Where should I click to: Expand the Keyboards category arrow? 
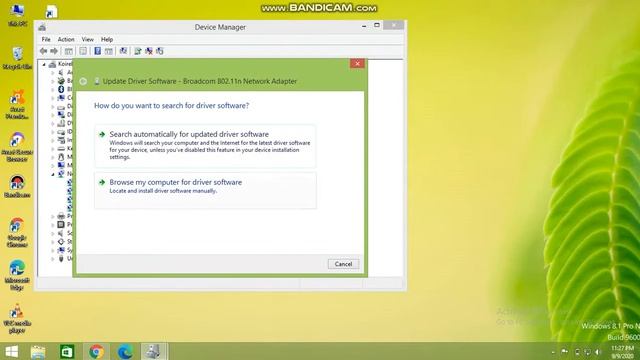[x=53, y=149]
